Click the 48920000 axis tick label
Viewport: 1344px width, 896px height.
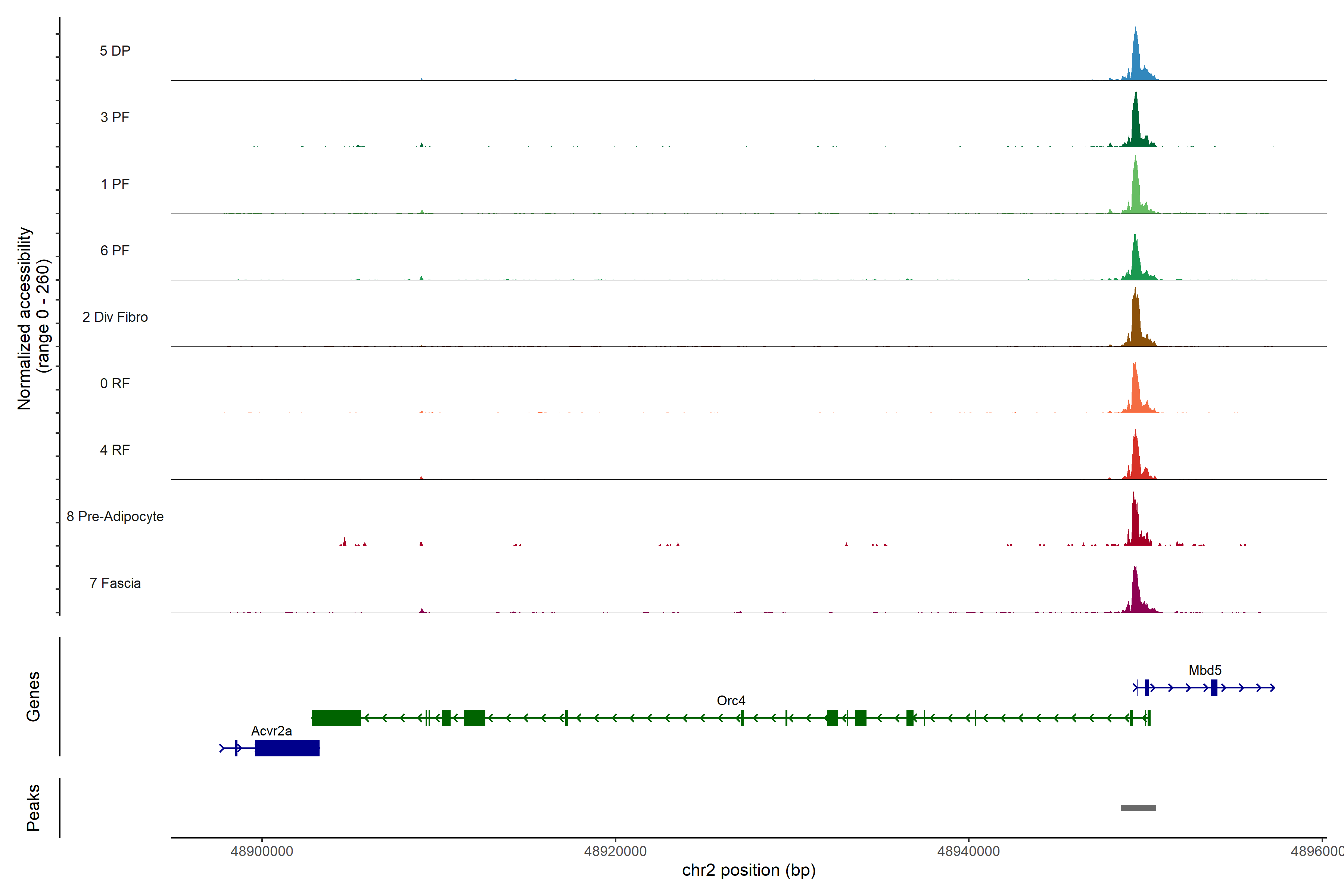pos(615,852)
